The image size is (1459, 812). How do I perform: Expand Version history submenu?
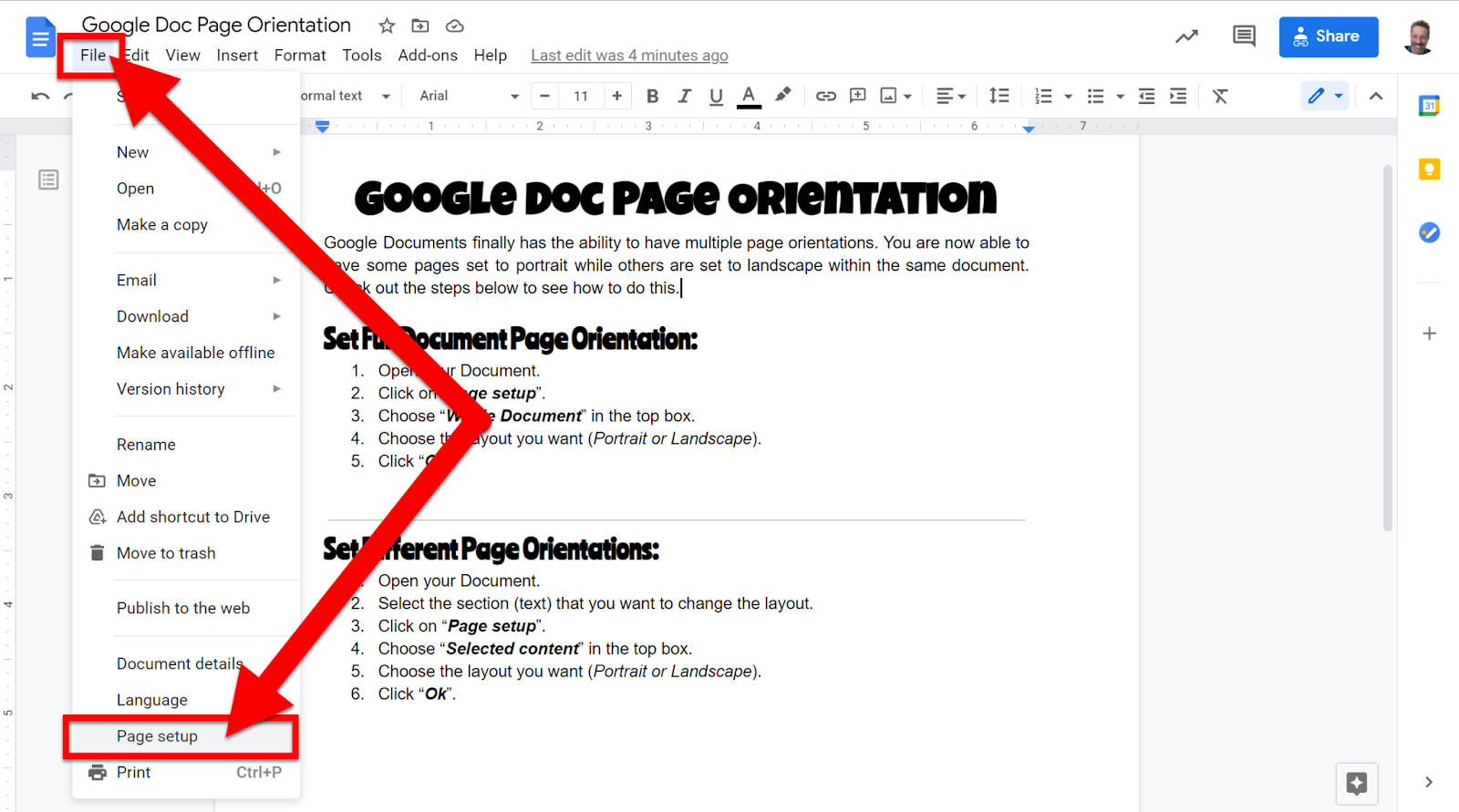point(186,389)
